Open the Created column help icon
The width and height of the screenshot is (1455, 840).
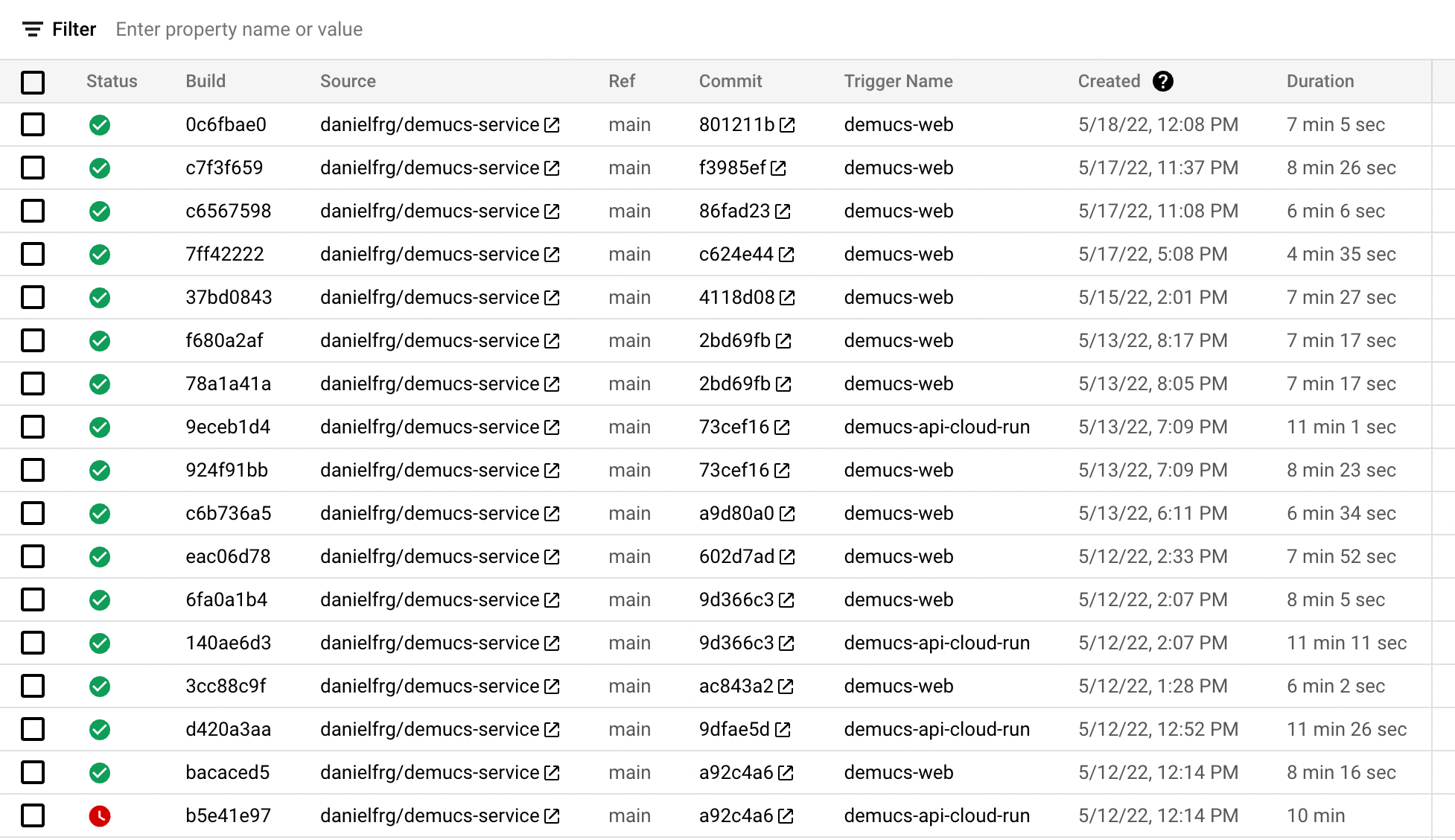point(1162,81)
